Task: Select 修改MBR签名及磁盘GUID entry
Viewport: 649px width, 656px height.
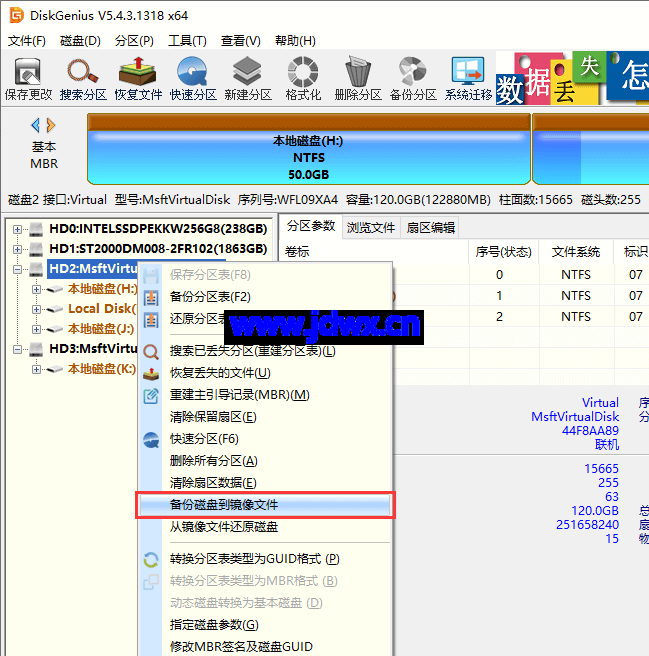Action: pos(265,647)
